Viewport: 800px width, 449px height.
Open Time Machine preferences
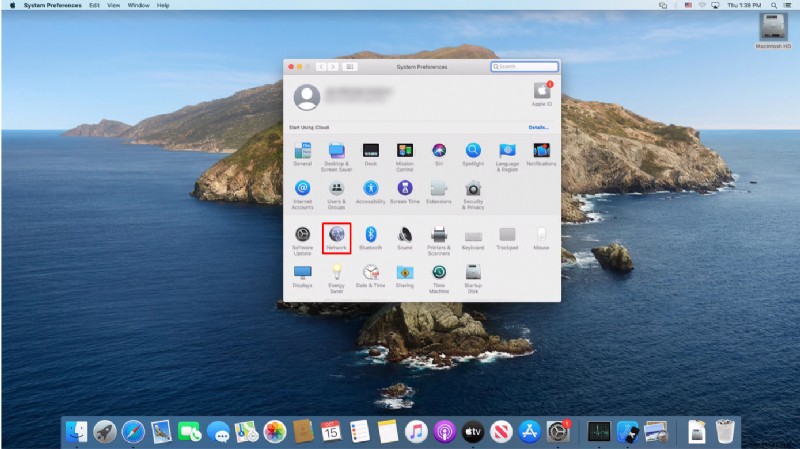439,279
